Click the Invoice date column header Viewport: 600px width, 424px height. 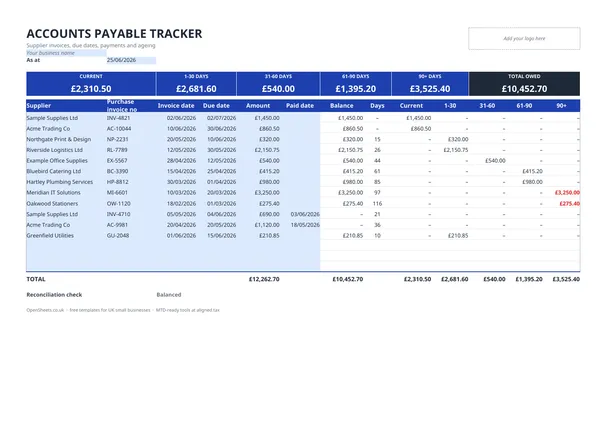click(x=176, y=106)
